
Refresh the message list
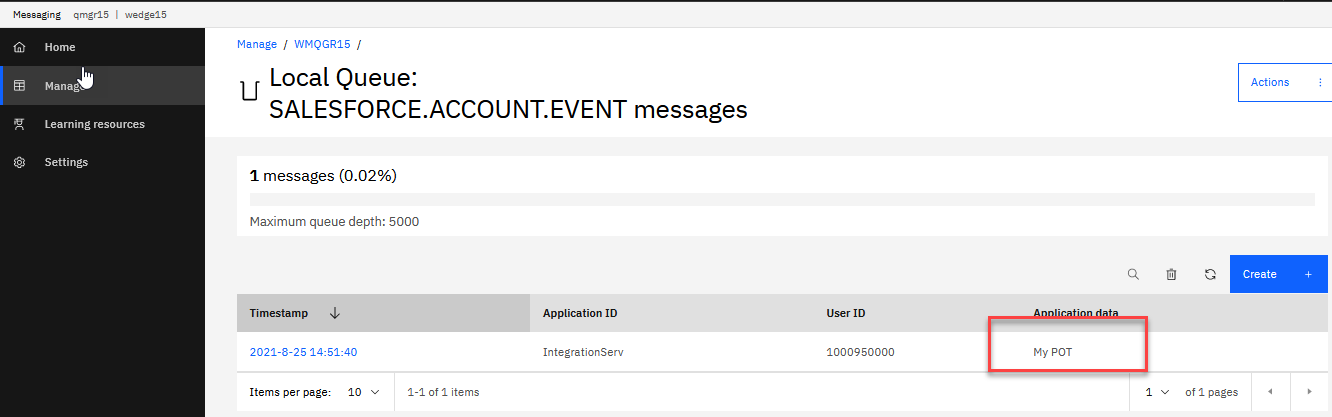tap(1210, 274)
